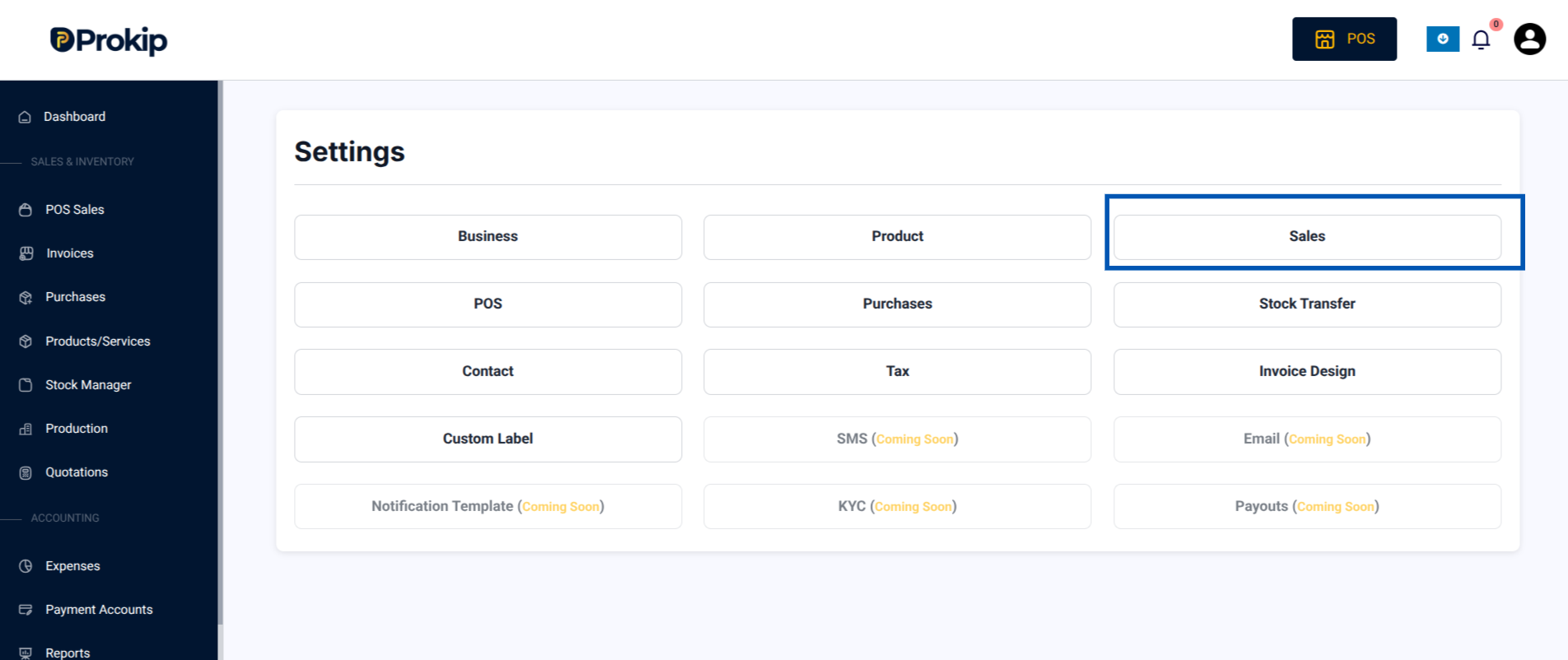
Task: Click Notification Template (Coming Soon) button
Action: click(488, 507)
